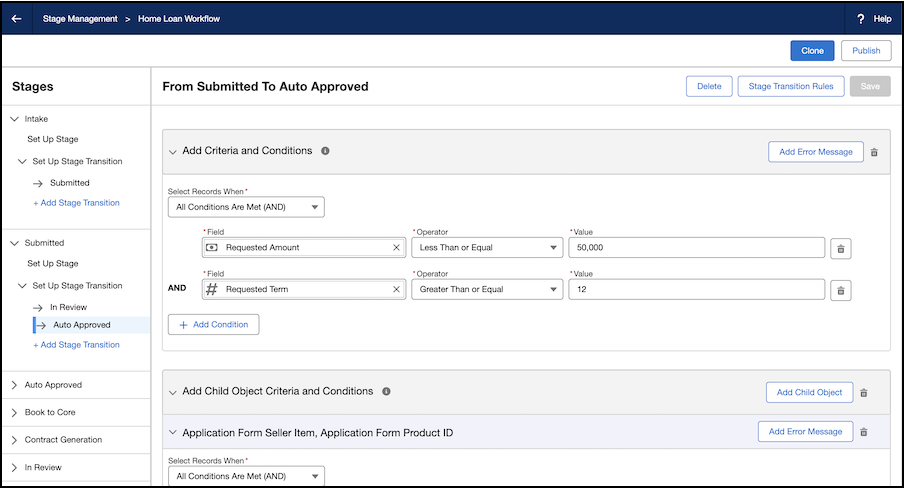Open the Less Than or Equal operator dropdown
Screen dimensions: 904x488
pos(486,247)
